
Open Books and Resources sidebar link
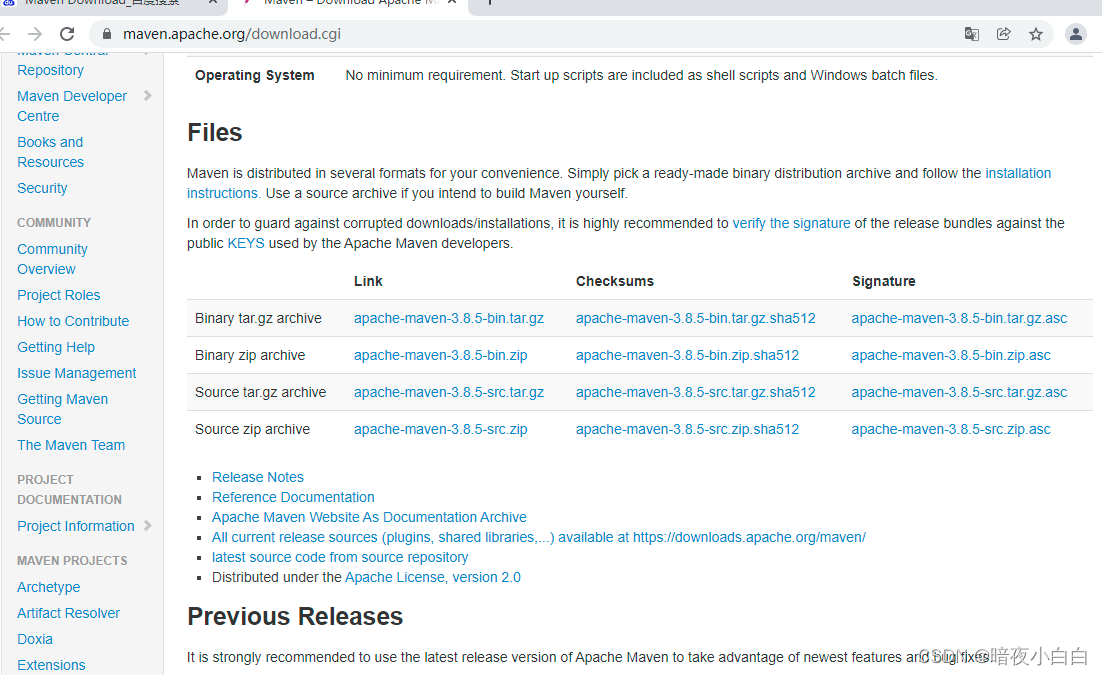51,152
